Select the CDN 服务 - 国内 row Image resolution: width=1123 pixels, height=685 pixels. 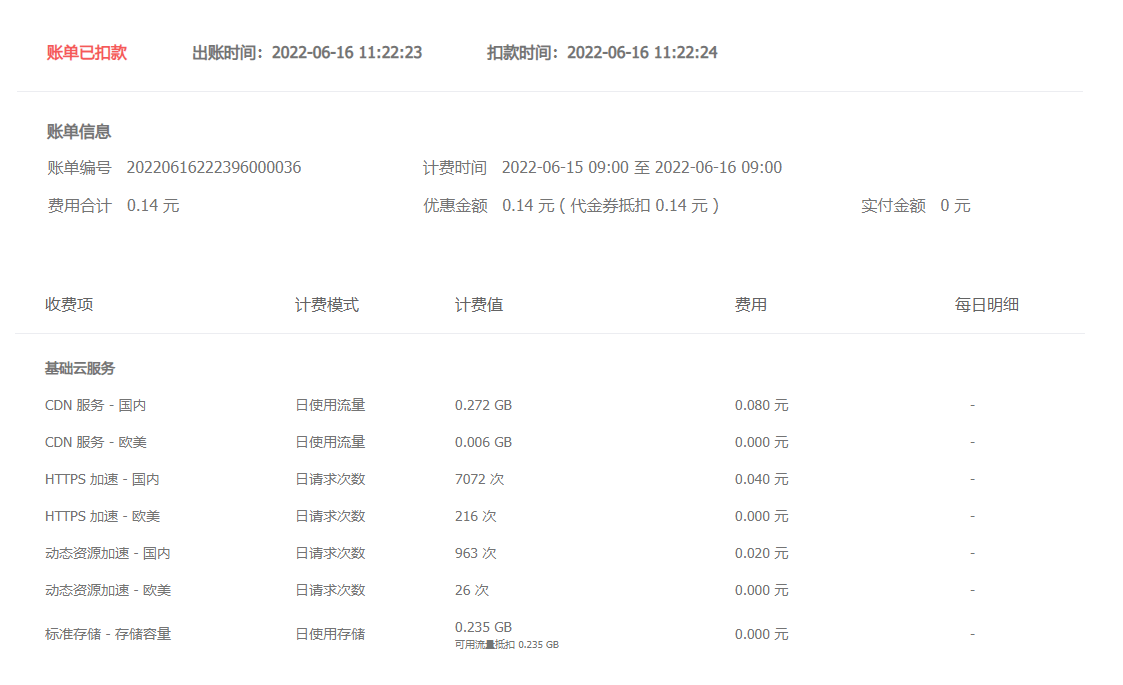pyautogui.click(x=96, y=406)
